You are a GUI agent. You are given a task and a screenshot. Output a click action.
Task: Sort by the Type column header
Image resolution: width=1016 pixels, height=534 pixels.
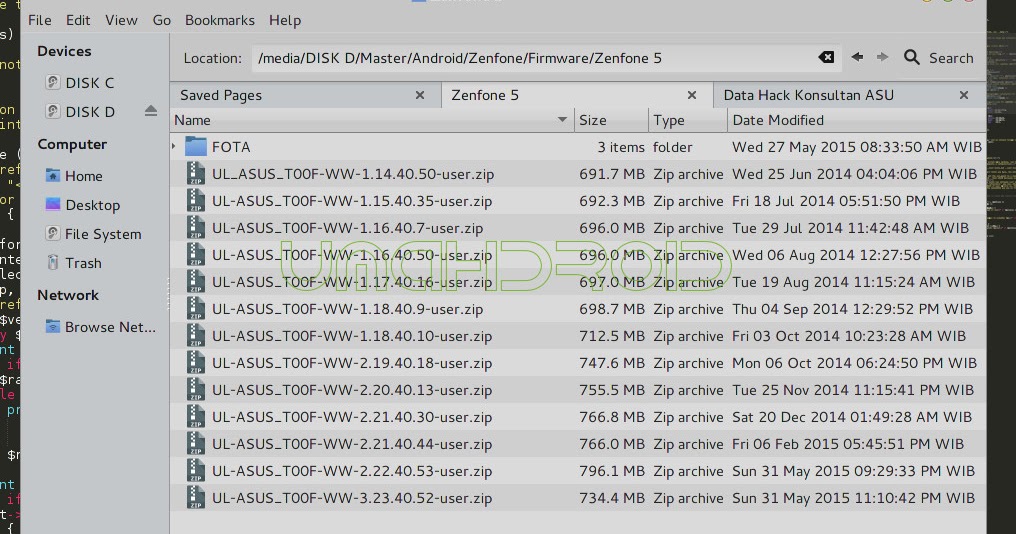pos(687,120)
